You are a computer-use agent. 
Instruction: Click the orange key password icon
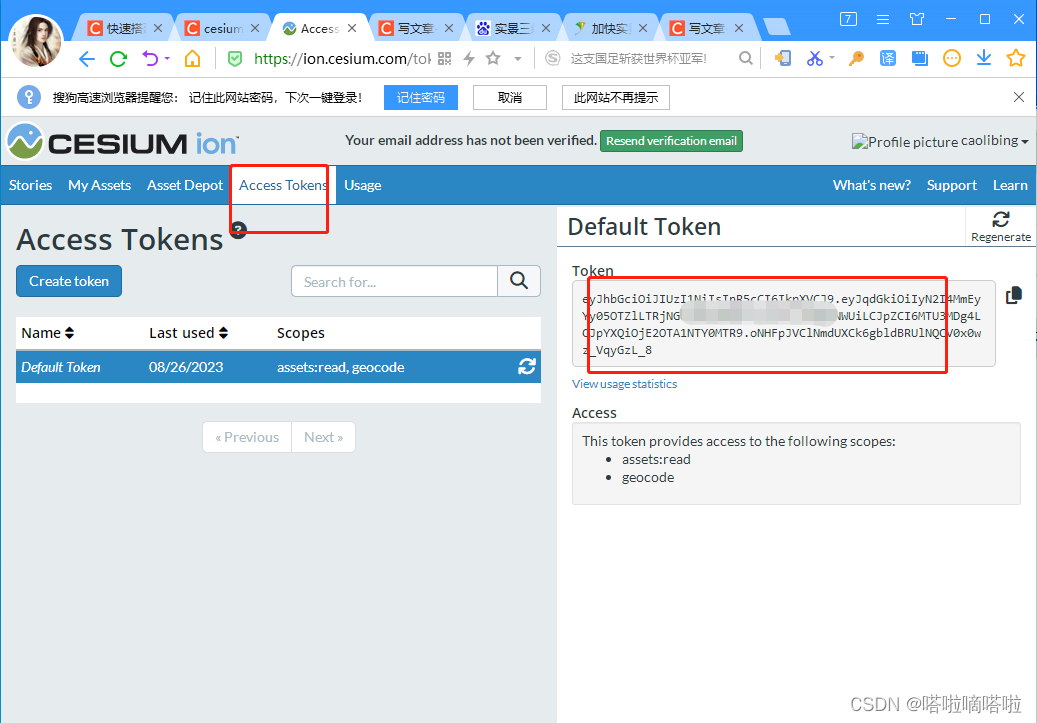coord(856,59)
